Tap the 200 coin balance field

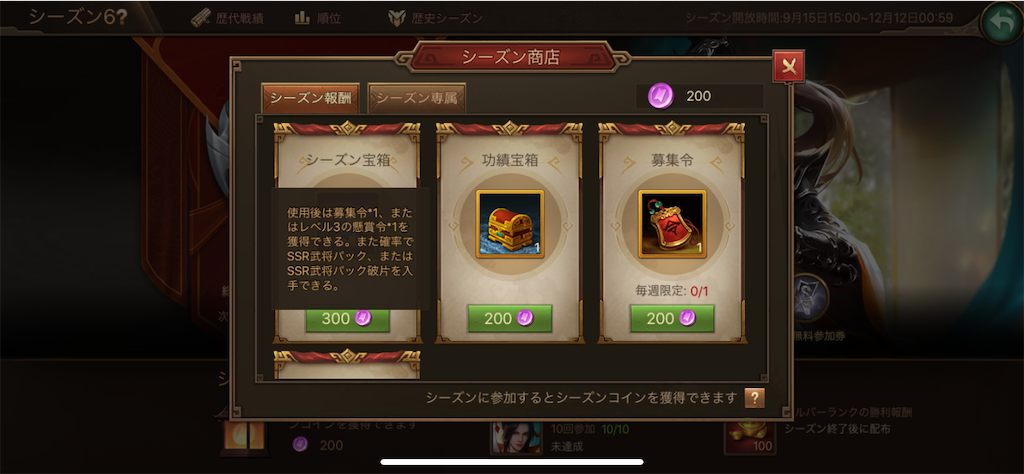click(699, 97)
